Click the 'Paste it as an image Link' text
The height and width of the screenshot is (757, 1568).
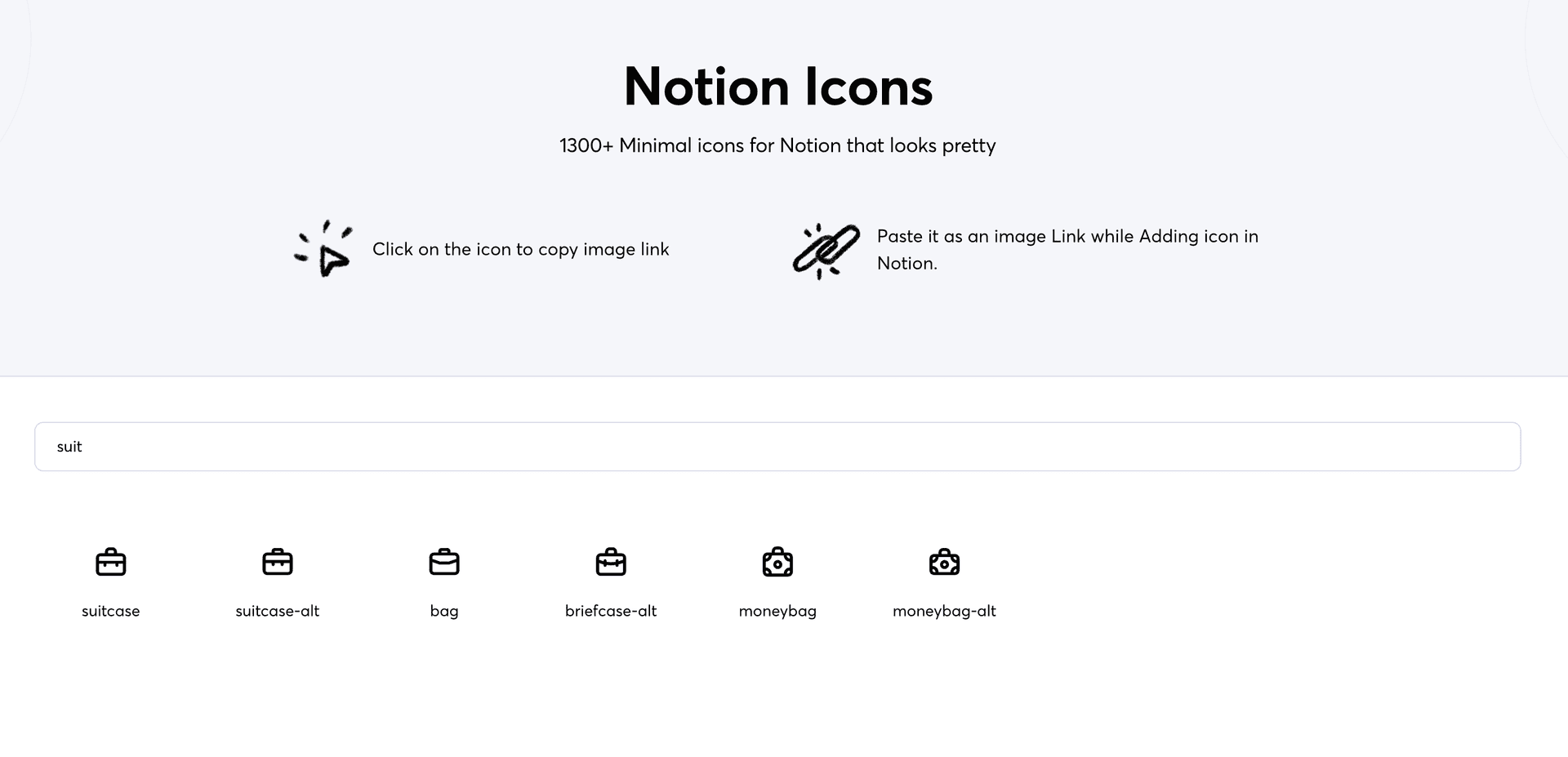point(1067,237)
